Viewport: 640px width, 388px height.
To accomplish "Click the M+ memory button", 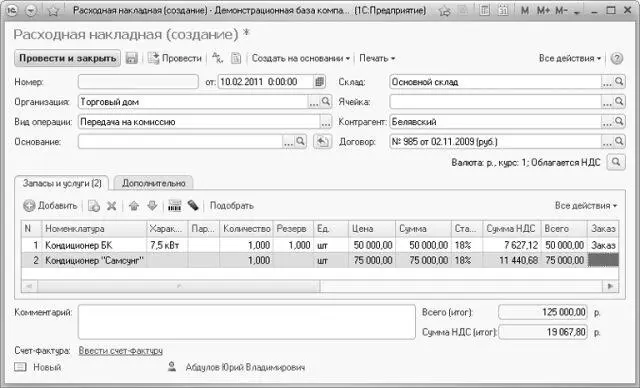I will point(543,11).
